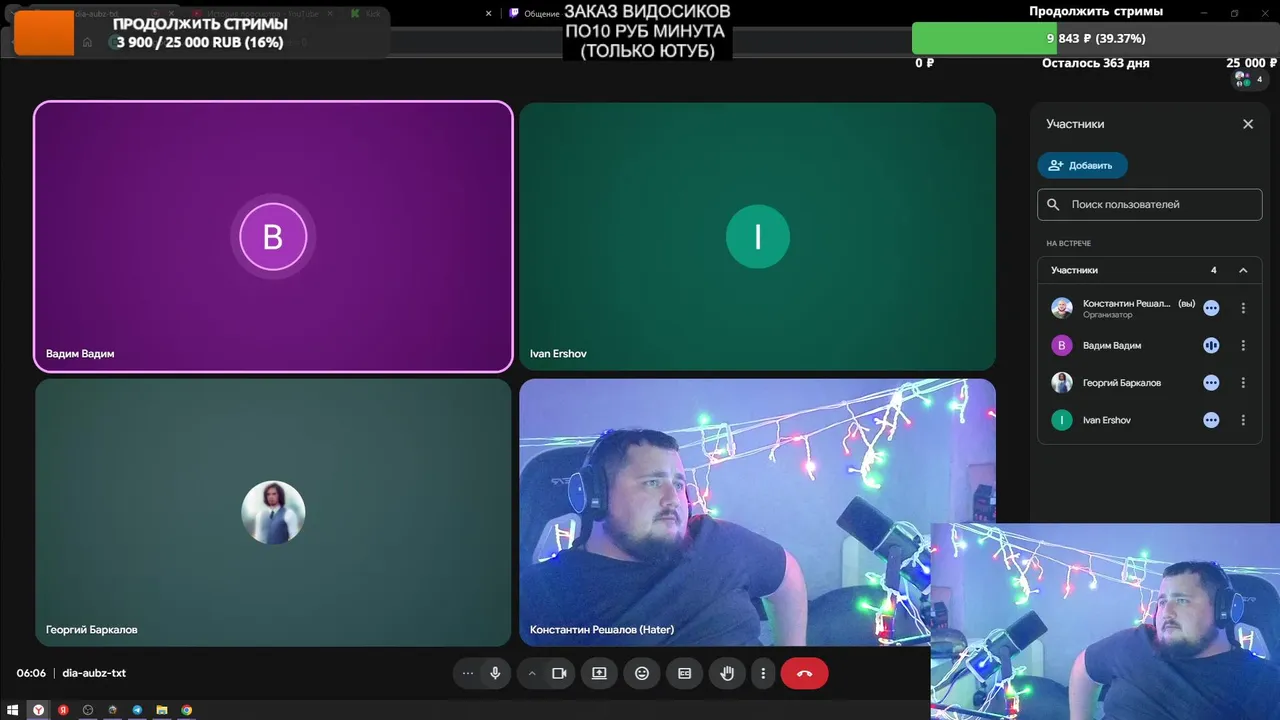The width and height of the screenshot is (1280, 720).
Task: Raise your hand in the meeting
Action: 727,673
